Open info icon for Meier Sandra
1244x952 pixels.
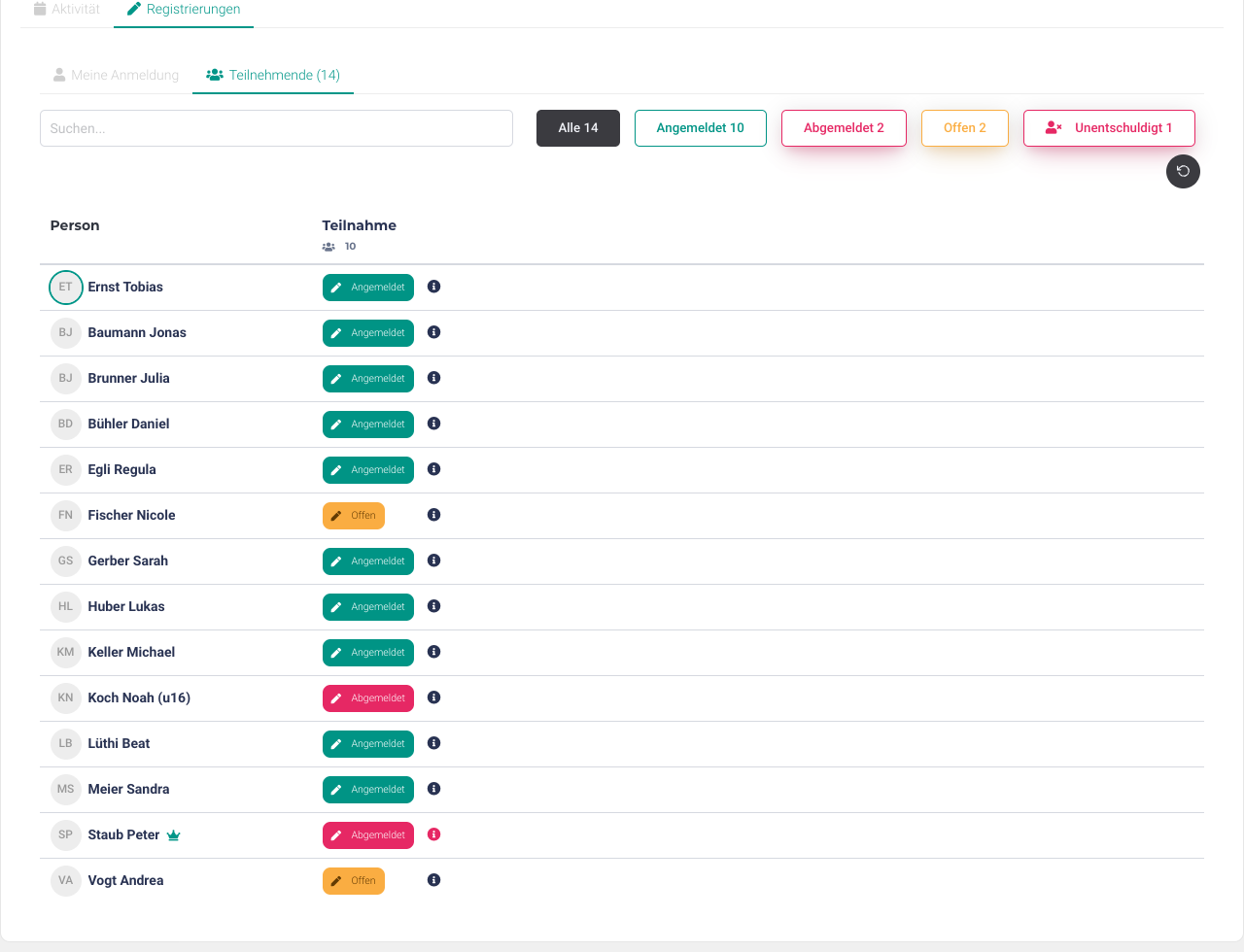[434, 789]
